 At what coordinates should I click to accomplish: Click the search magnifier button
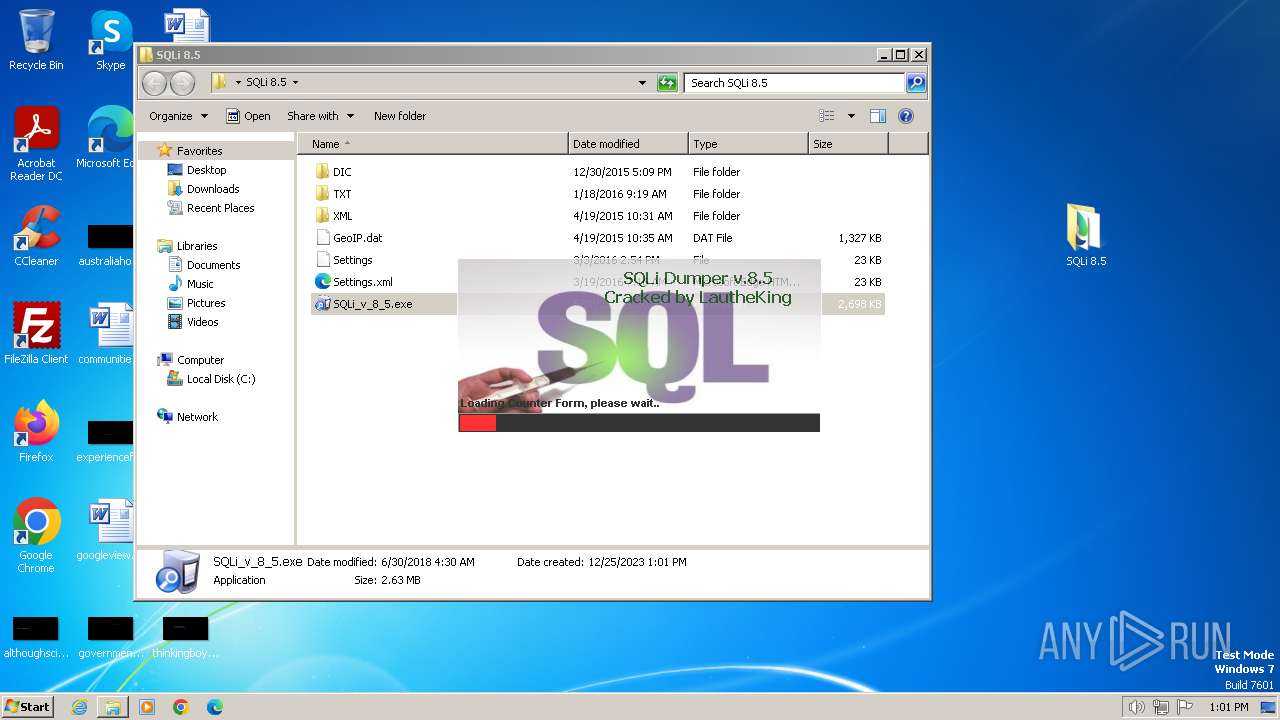tap(915, 83)
